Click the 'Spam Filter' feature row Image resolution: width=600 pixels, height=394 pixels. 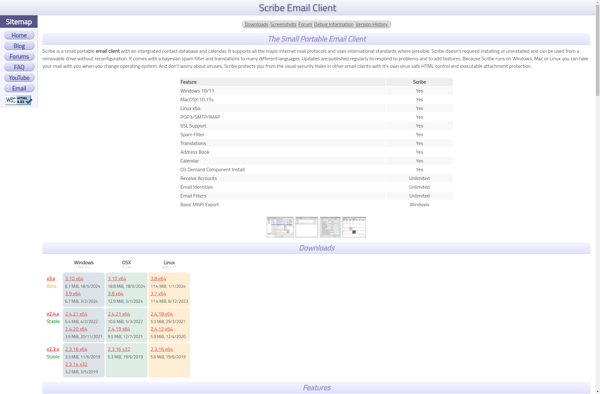[x=316, y=135]
